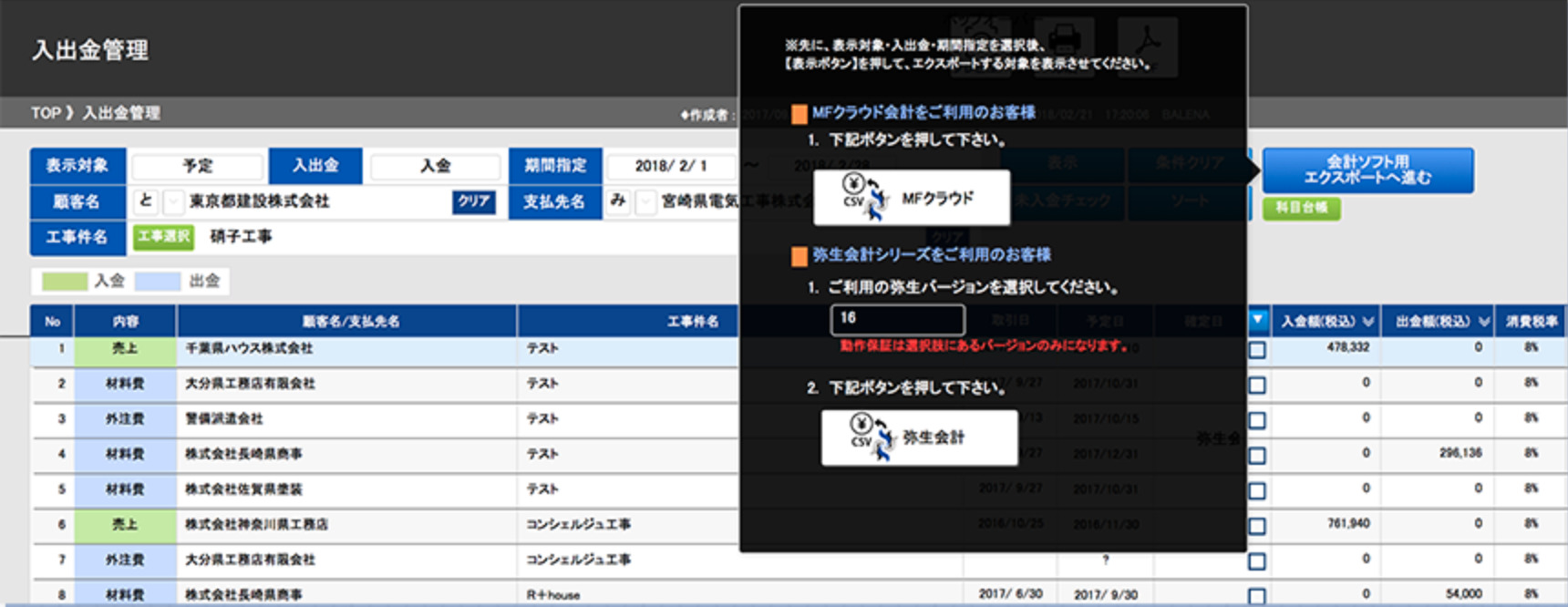This screenshot has width=1568, height=607.
Task: Click the light blue 出金 legend swatch
Action: coord(158,281)
